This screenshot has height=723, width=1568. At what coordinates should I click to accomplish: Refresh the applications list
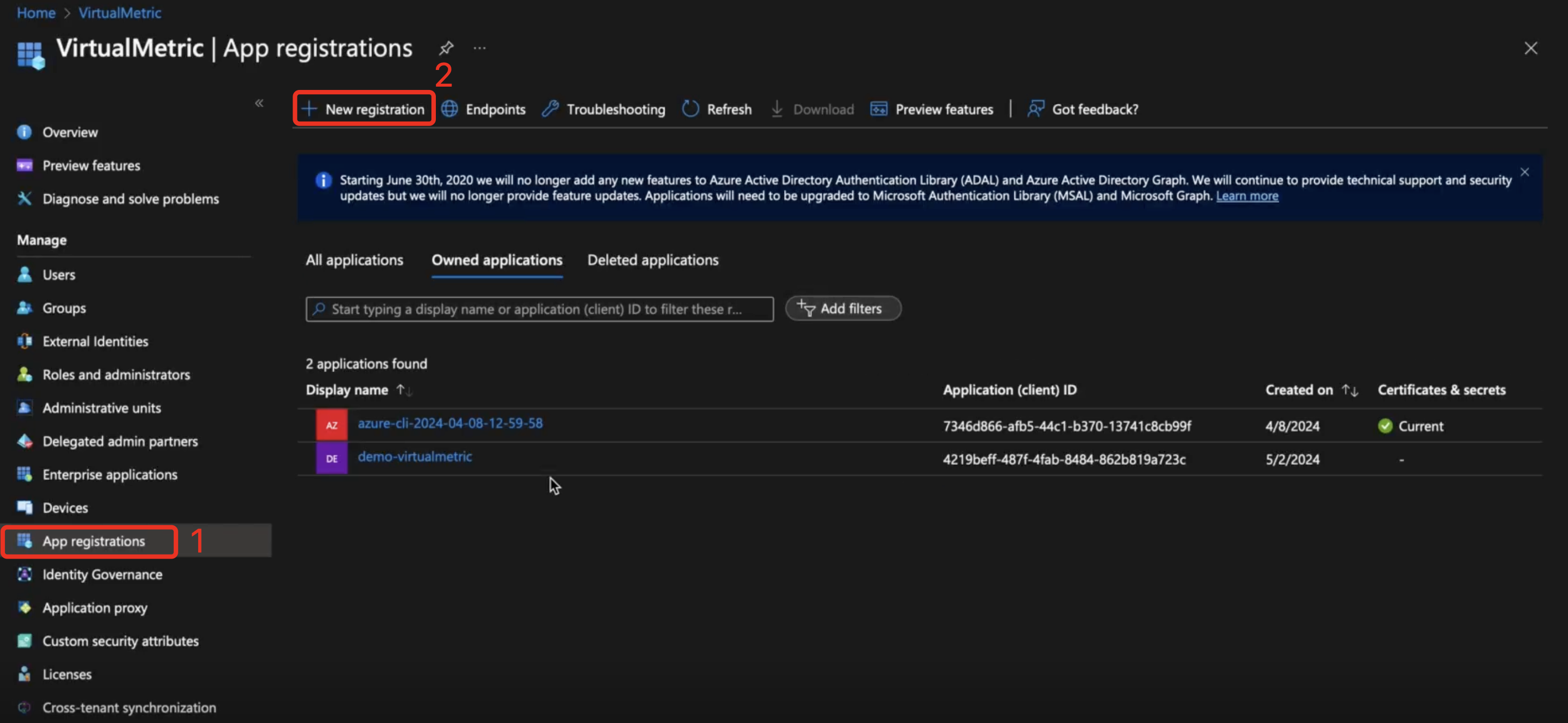[x=717, y=109]
